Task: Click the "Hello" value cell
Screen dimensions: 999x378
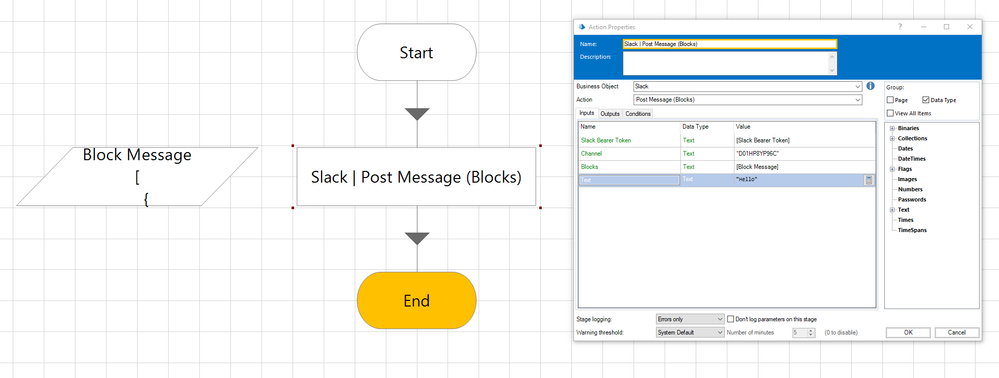Action: click(x=798, y=180)
